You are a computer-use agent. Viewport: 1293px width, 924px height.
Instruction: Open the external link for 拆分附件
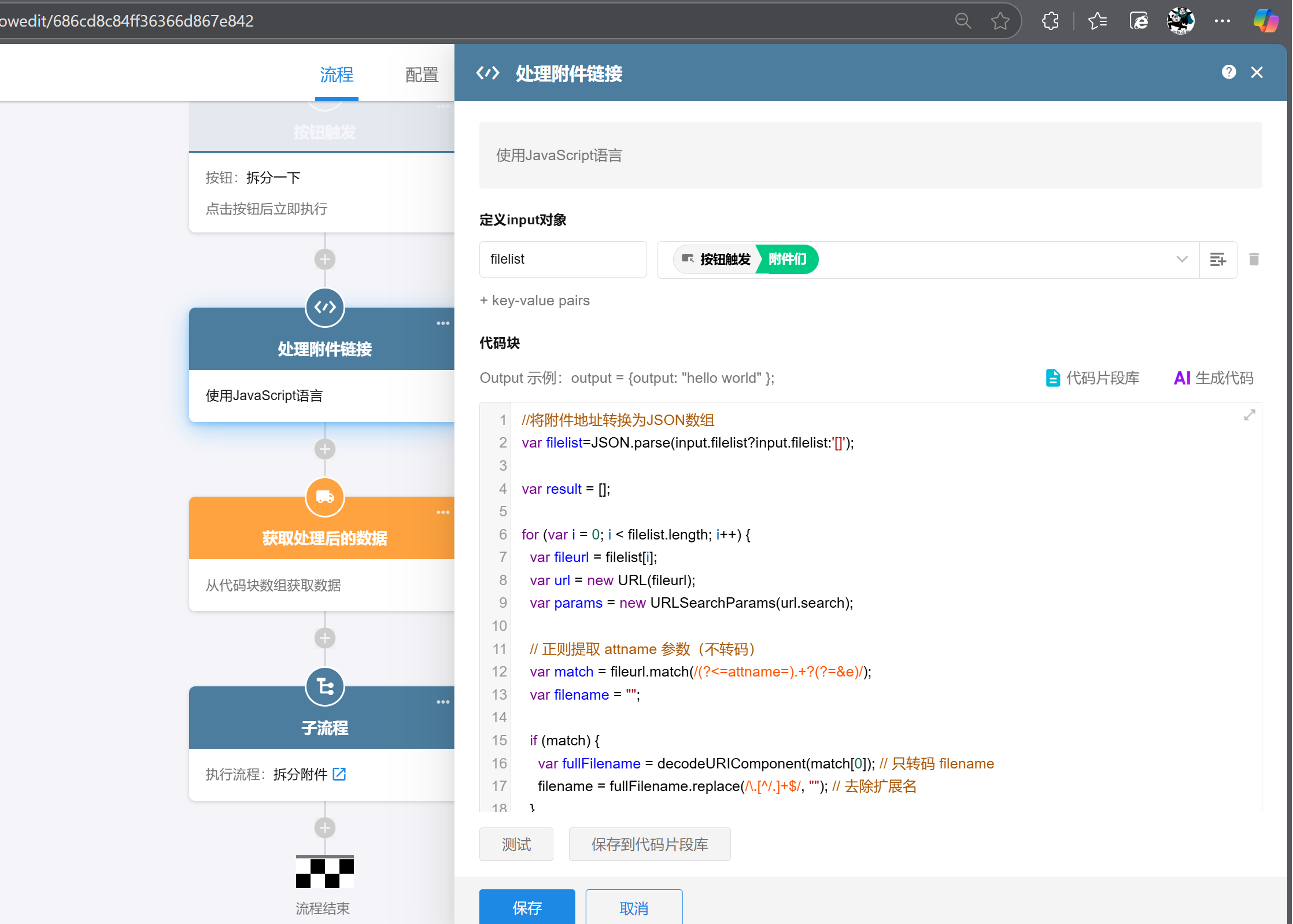(339, 774)
